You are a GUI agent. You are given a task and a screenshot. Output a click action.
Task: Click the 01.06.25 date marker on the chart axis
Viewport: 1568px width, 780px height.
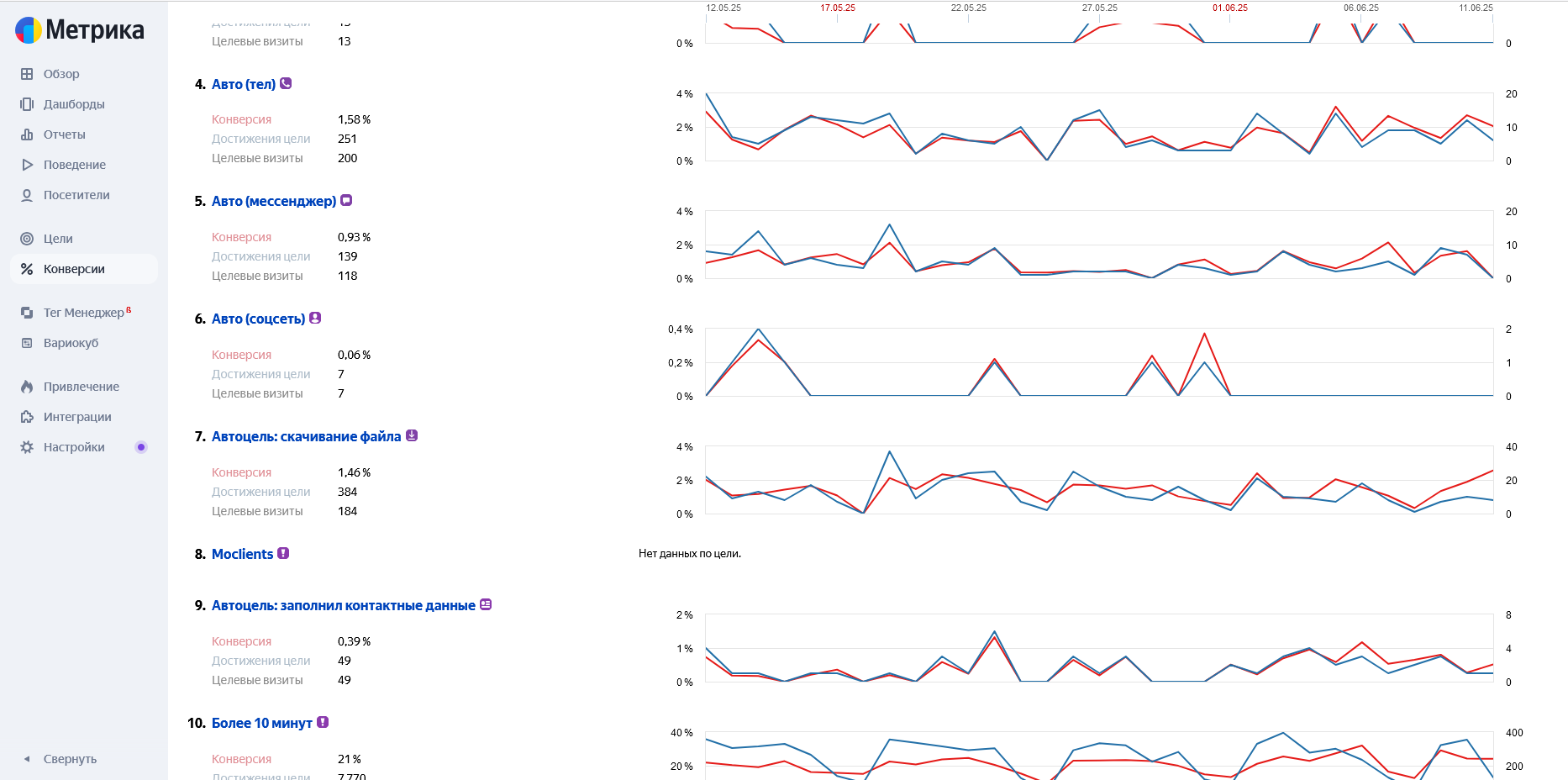[x=1229, y=8]
